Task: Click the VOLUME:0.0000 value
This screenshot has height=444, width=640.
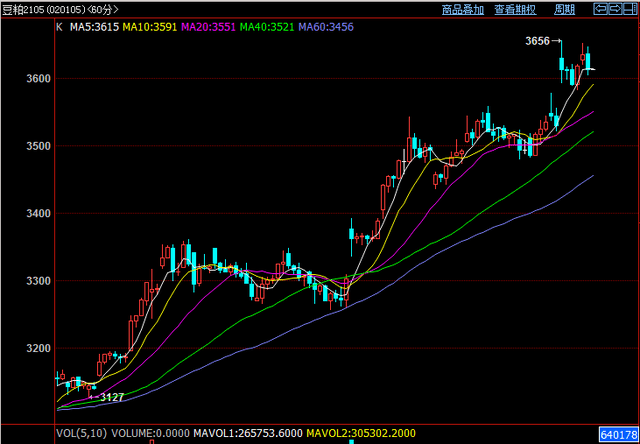Action: [x=151, y=433]
